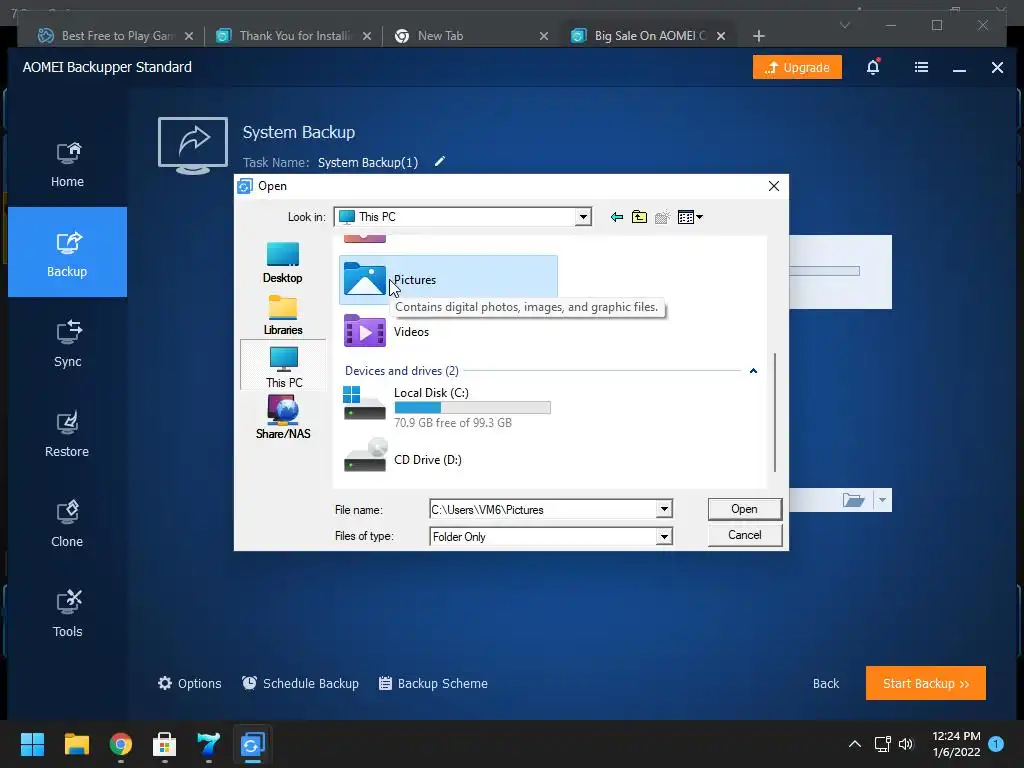Click the up one level folder icon
Image resolution: width=1024 pixels, height=768 pixels.
pyautogui.click(x=639, y=217)
